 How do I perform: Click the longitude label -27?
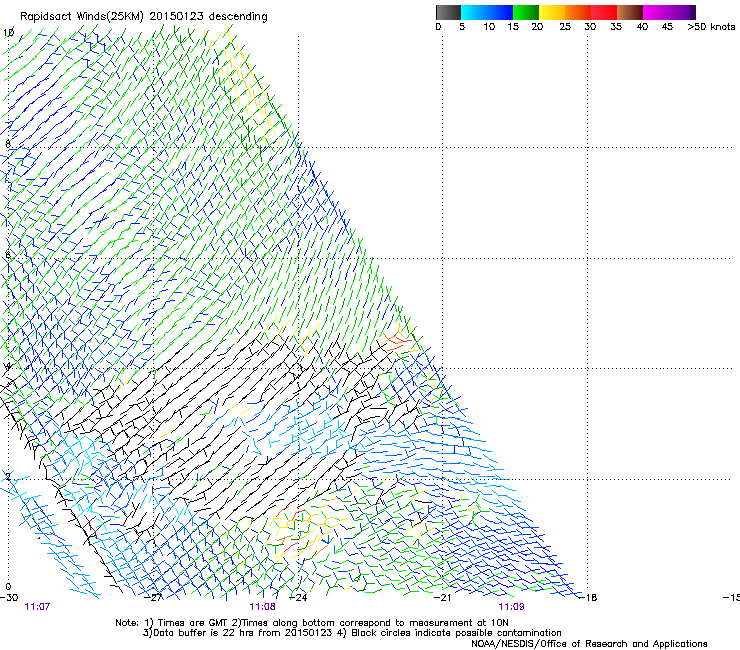click(153, 598)
